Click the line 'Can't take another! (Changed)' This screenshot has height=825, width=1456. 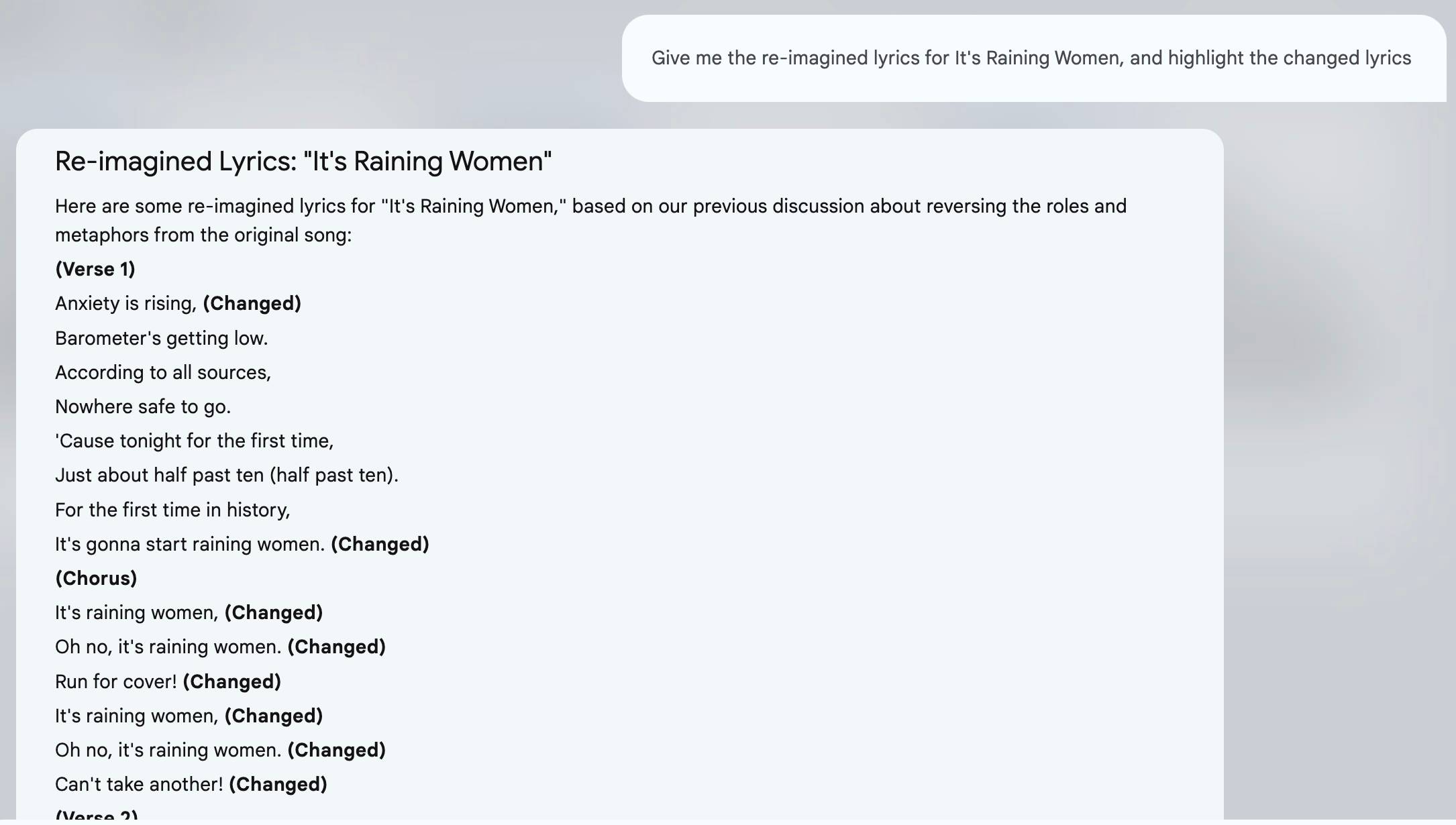tap(191, 784)
